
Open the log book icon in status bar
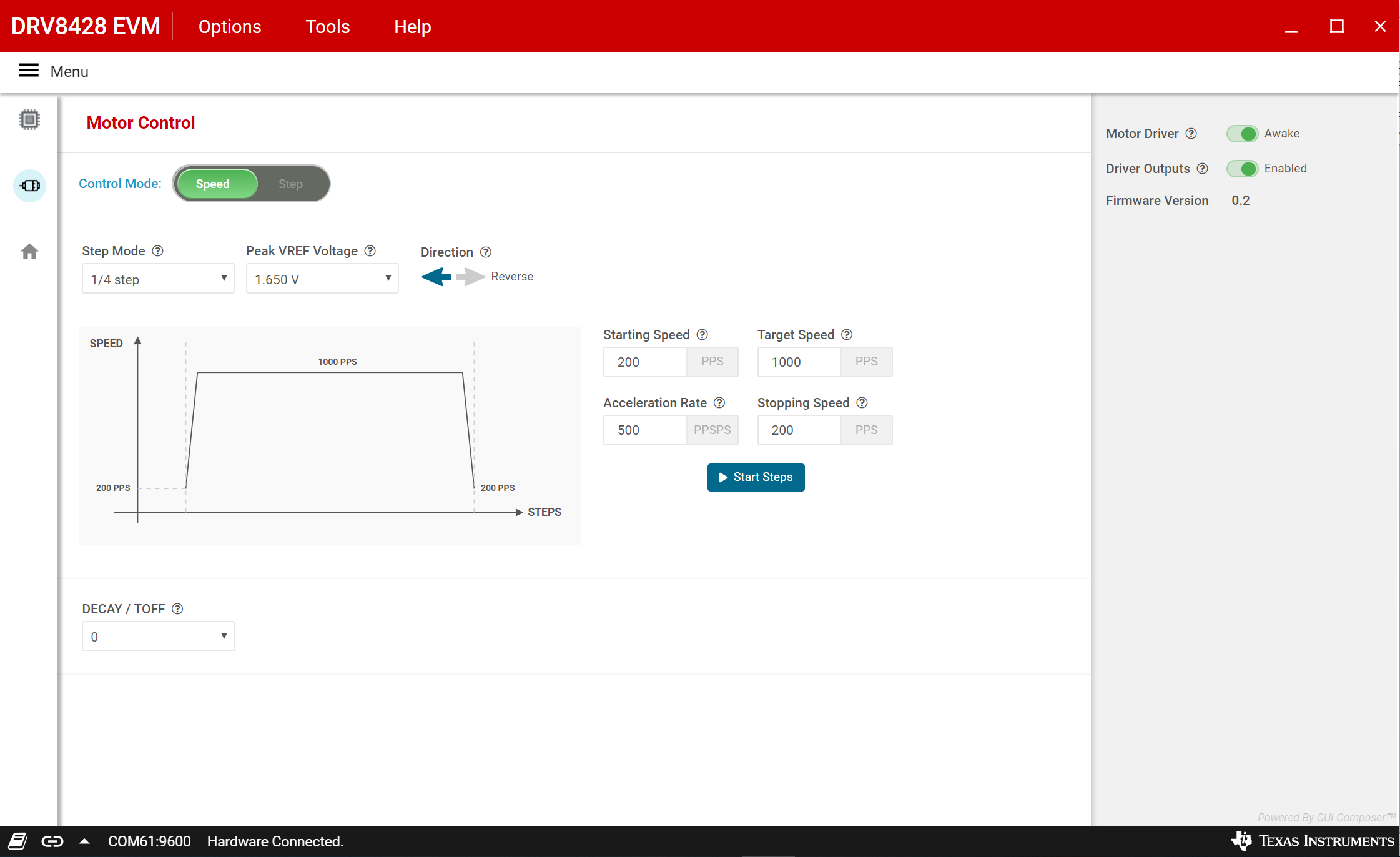(19, 841)
